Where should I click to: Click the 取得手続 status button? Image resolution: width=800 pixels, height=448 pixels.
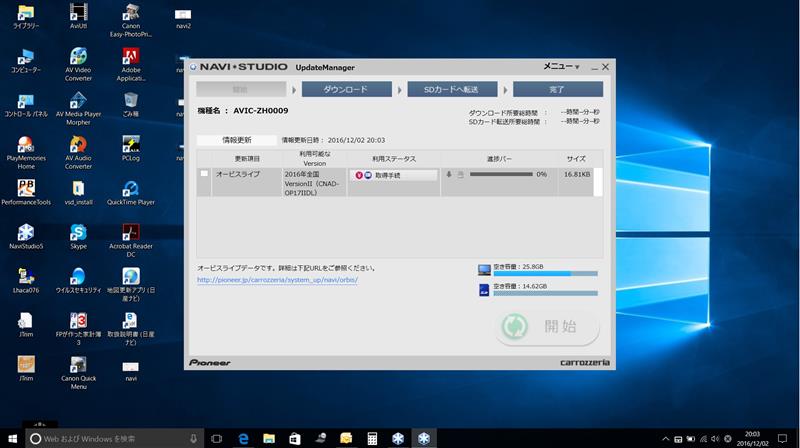click(393, 175)
